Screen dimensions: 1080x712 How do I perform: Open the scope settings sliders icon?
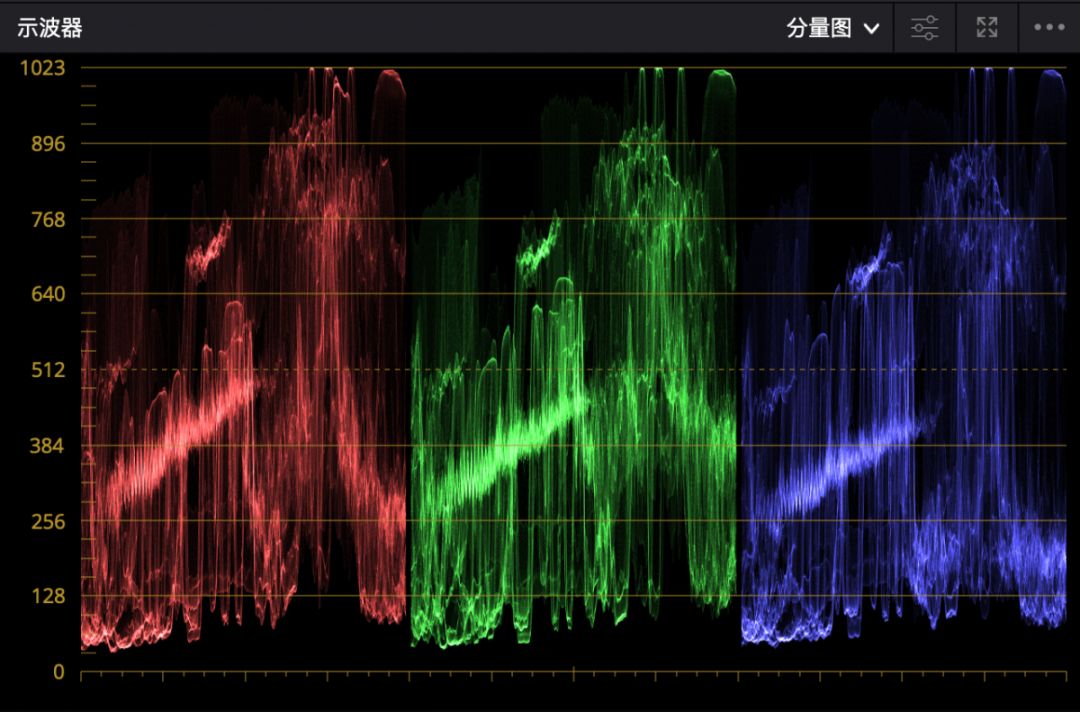click(x=924, y=28)
